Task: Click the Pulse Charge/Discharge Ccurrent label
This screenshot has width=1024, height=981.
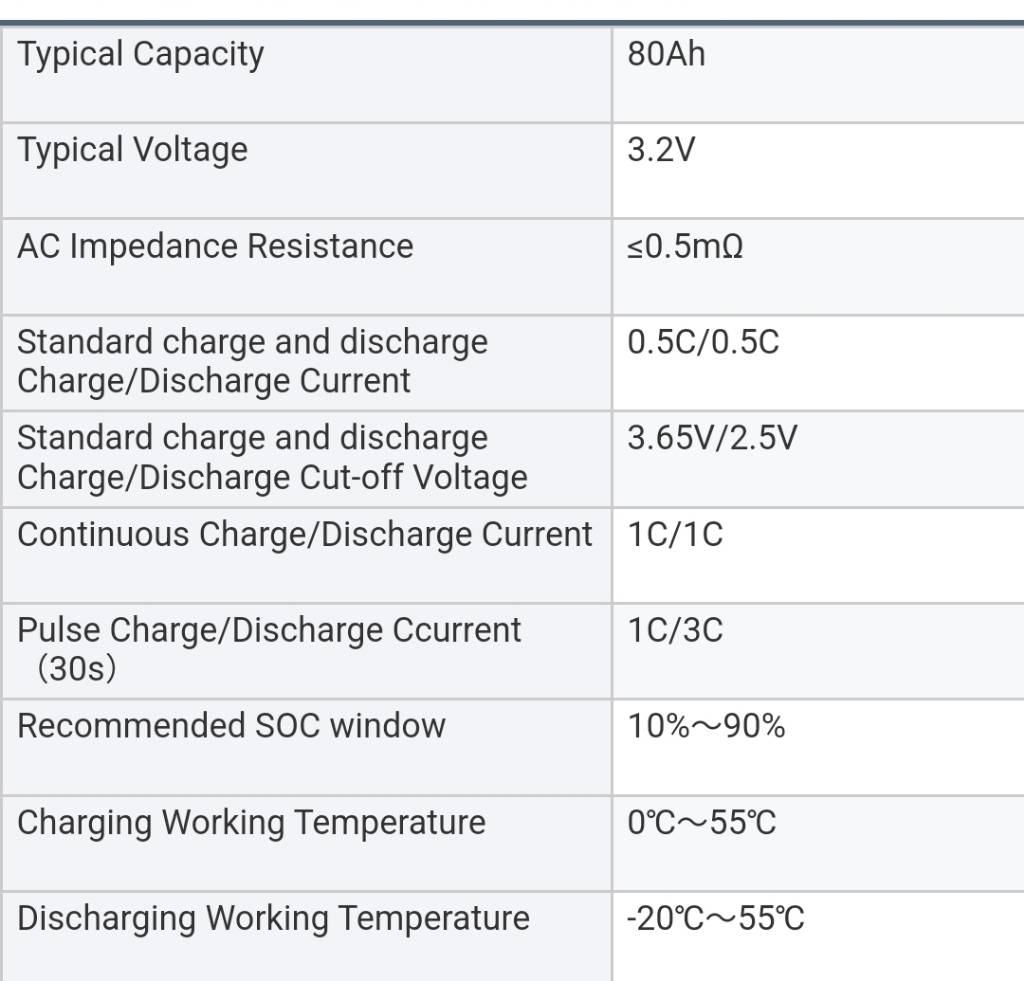Action: [x=269, y=630]
